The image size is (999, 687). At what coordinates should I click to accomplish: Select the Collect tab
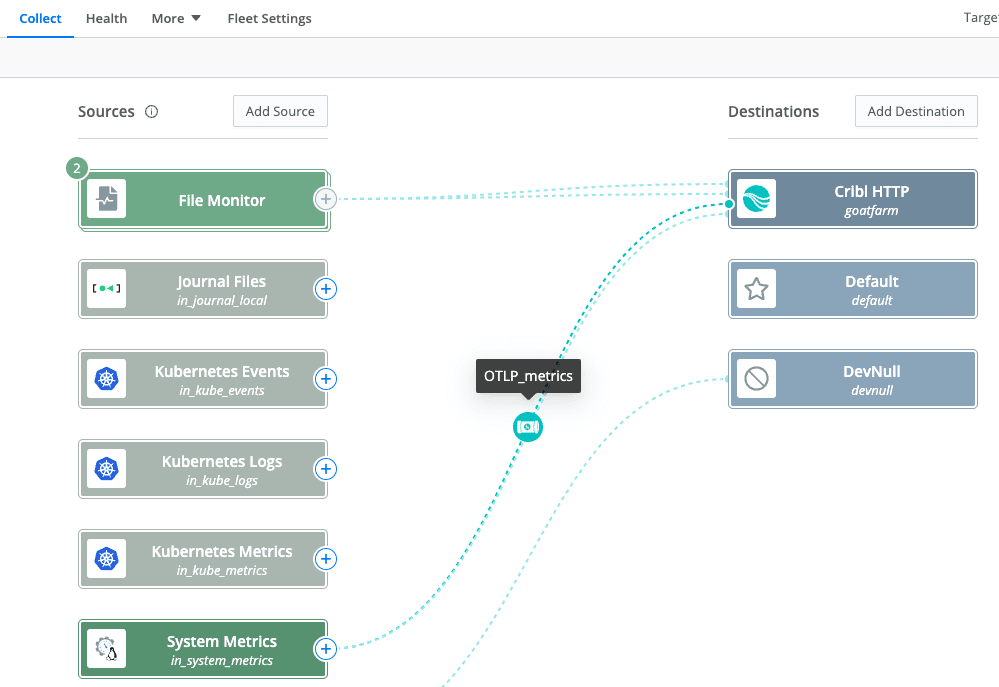[40, 18]
